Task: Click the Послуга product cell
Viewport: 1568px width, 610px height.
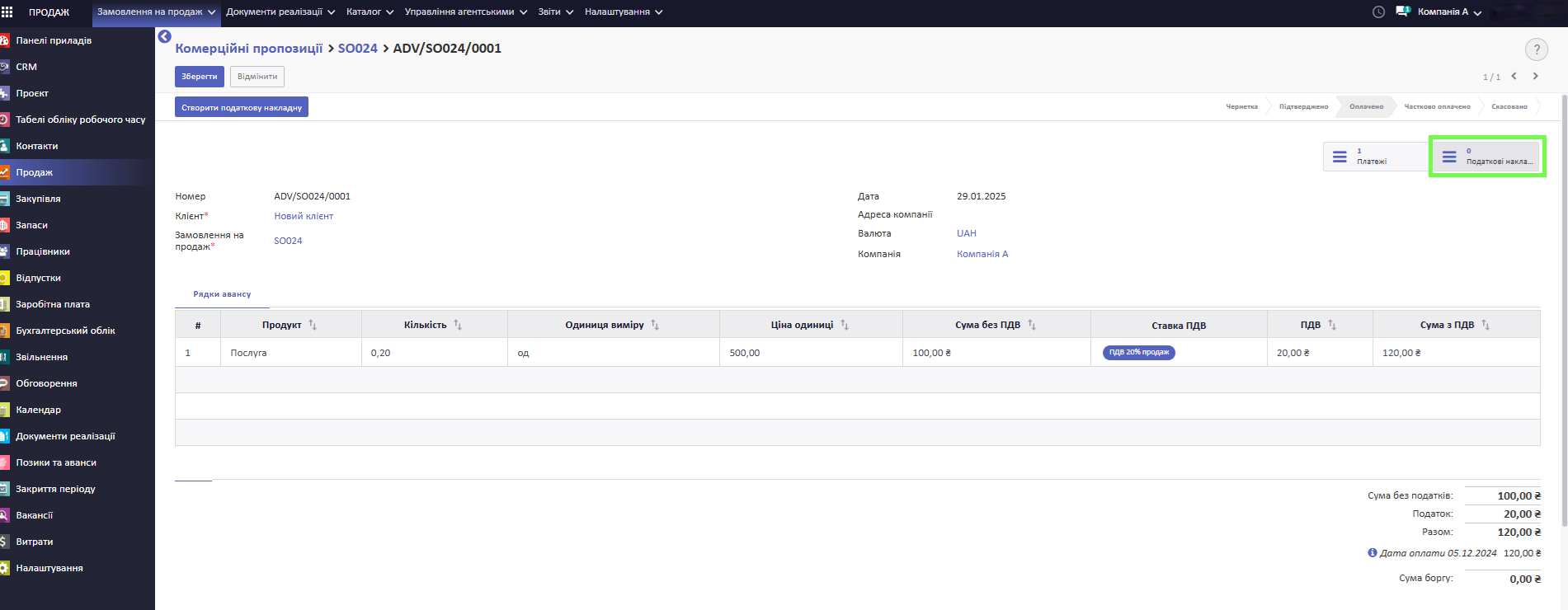Action: click(x=291, y=353)
